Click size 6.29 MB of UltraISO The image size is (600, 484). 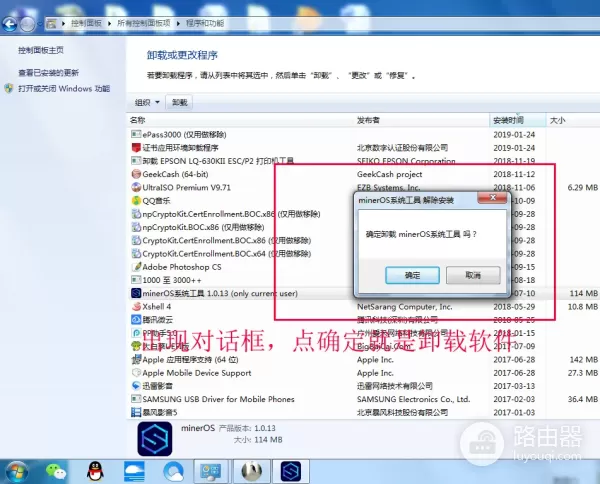[583, 187]
